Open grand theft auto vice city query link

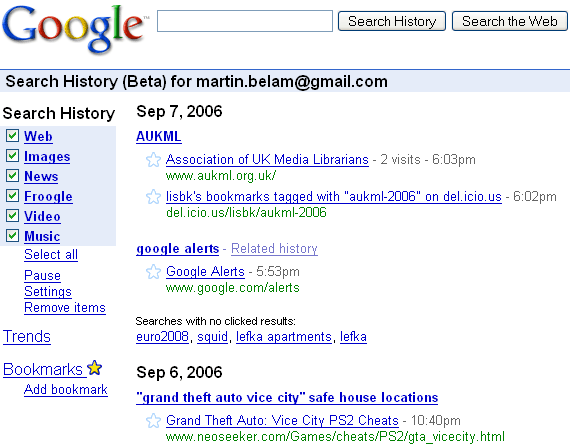tap(287, 397)
